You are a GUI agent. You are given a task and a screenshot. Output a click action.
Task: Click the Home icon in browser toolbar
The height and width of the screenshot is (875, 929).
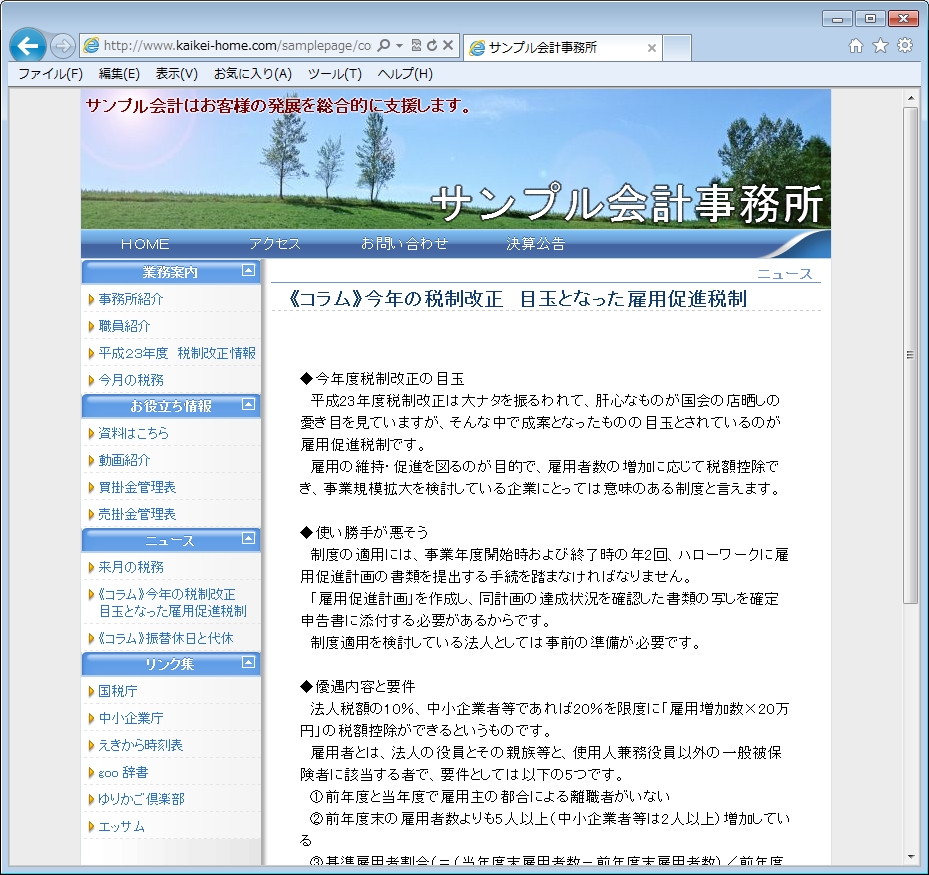856,46
